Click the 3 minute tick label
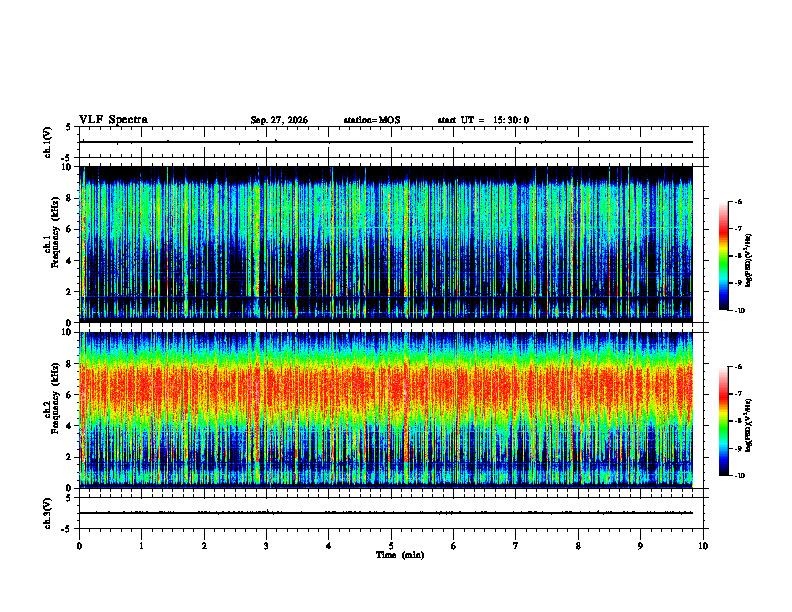The height and width of the screenshot is (612, 792). [x=266, y=546]
